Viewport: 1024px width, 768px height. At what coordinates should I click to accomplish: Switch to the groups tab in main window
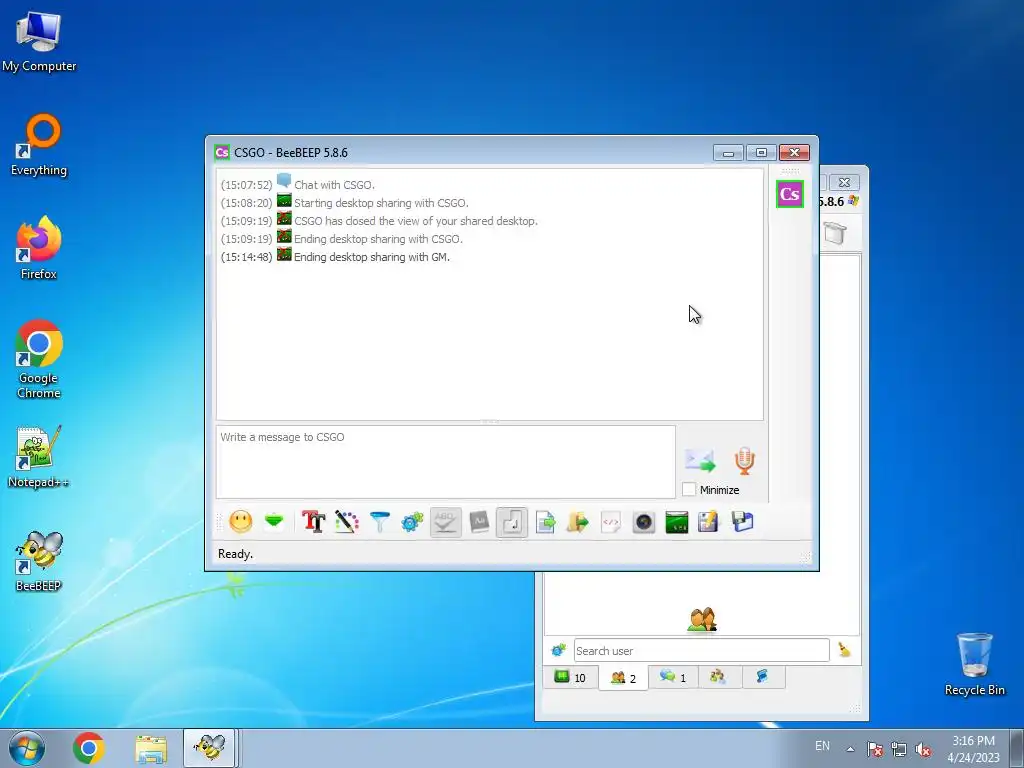point(718,677)
